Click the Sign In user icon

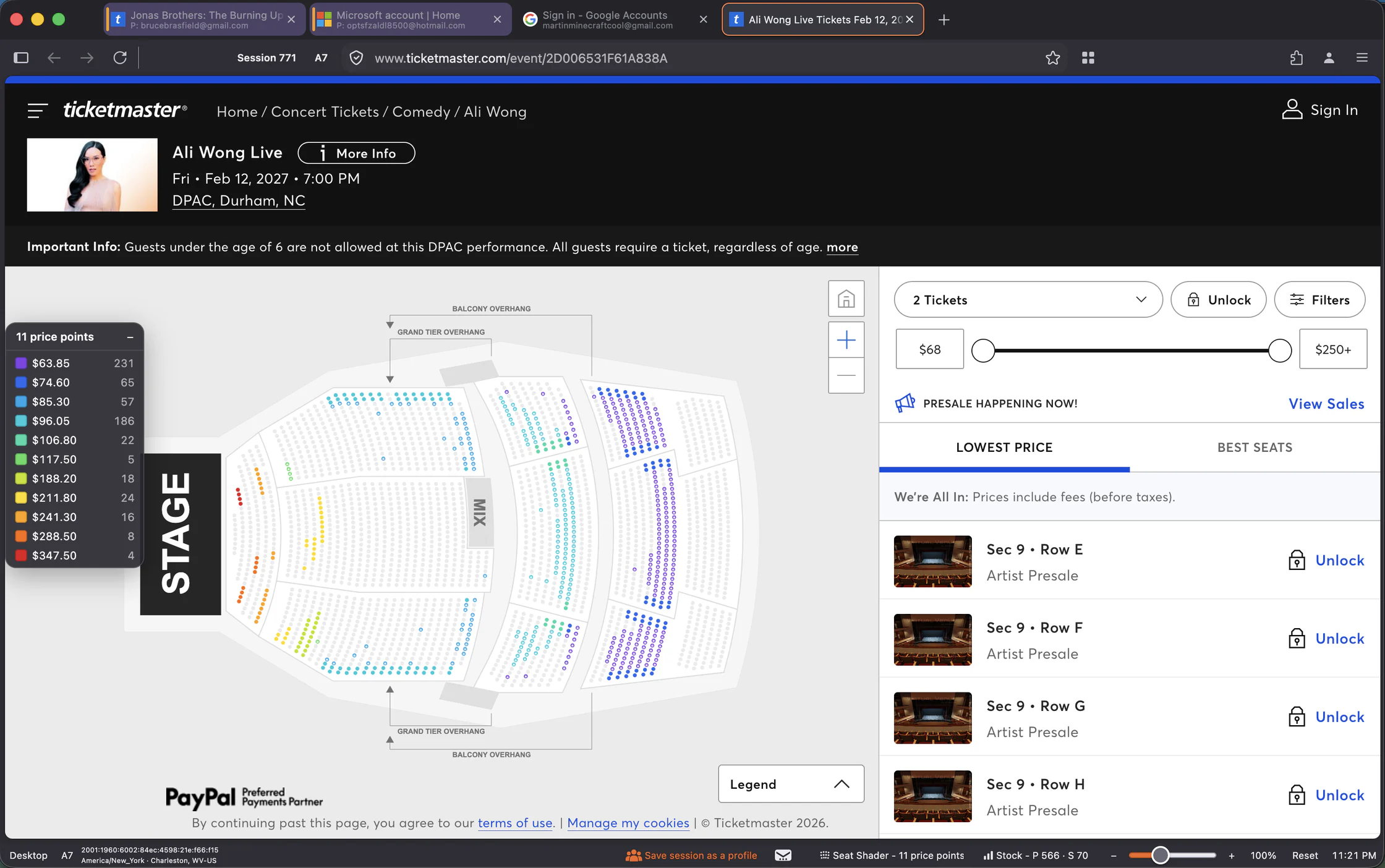[x=1292, y=109]
